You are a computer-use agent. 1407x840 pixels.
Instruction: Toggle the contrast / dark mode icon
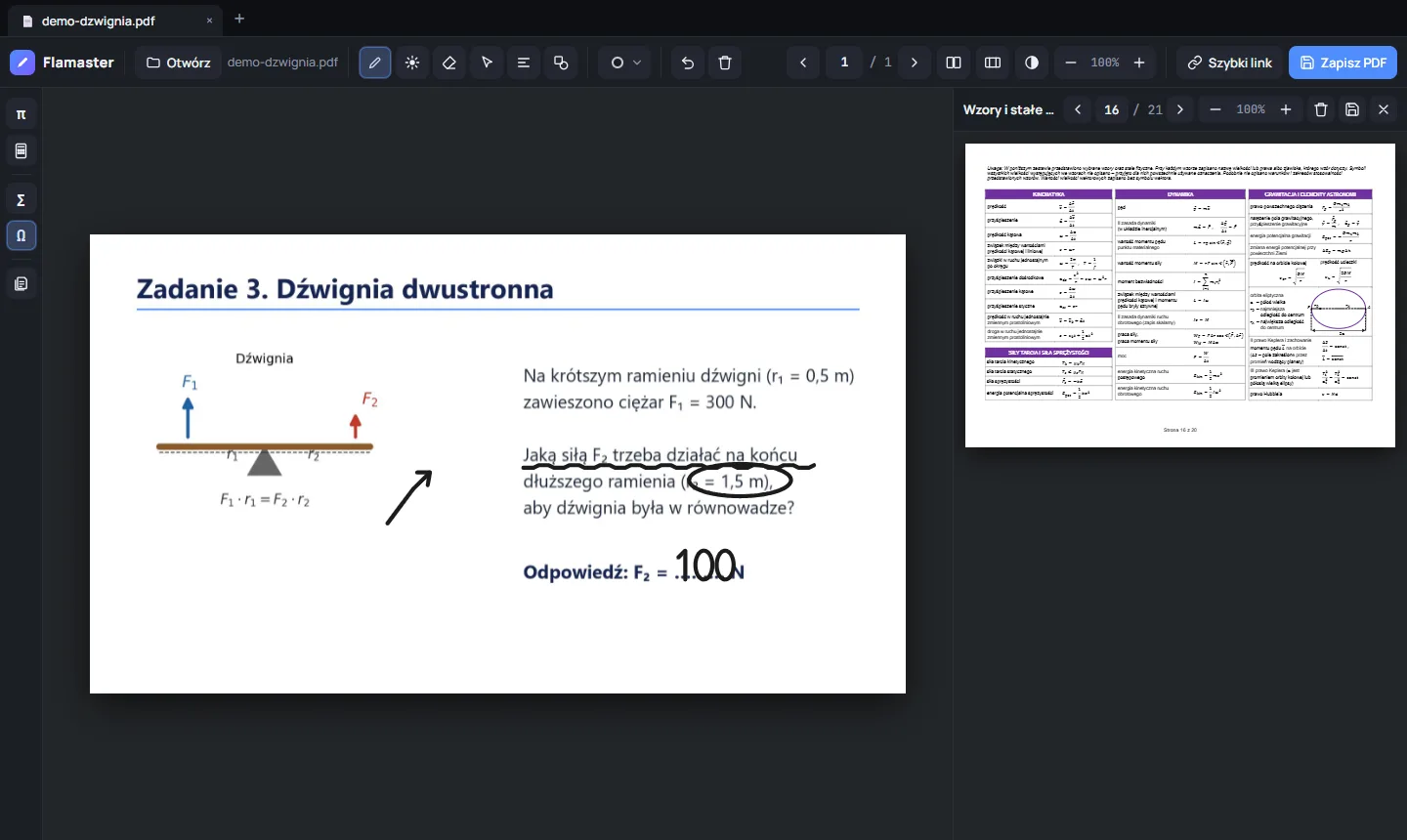pyautogui.click(x=1032, y=63)
